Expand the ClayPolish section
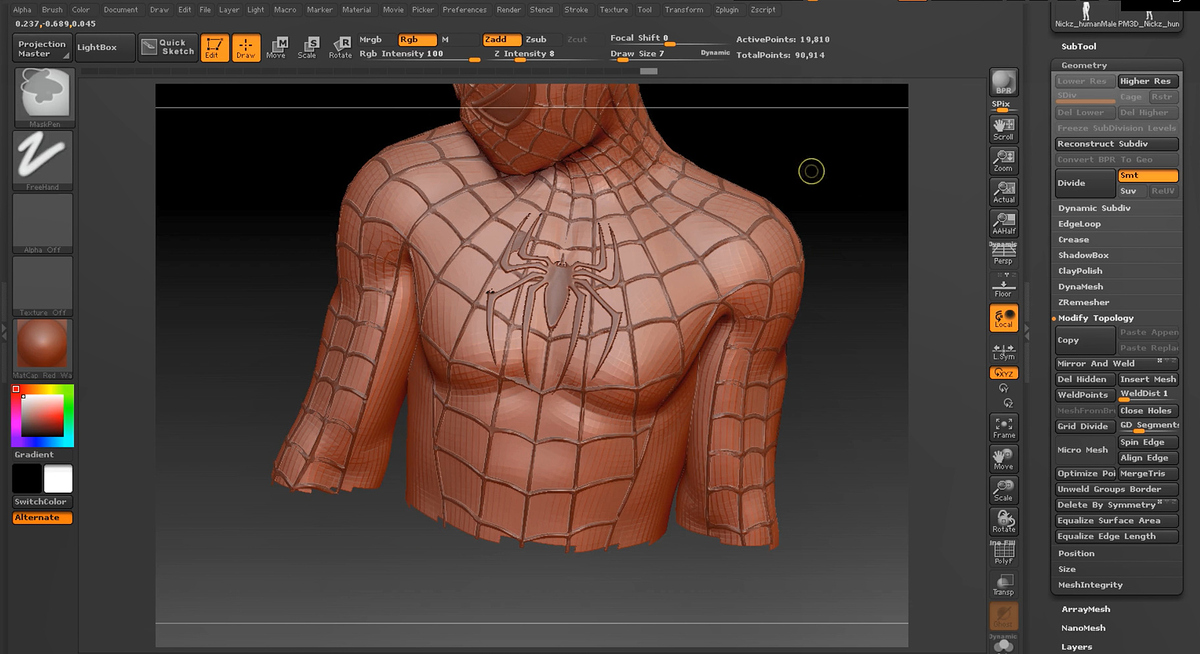Image resolution: width=1200 pixels, height=654 pixels. point(1081,271)
